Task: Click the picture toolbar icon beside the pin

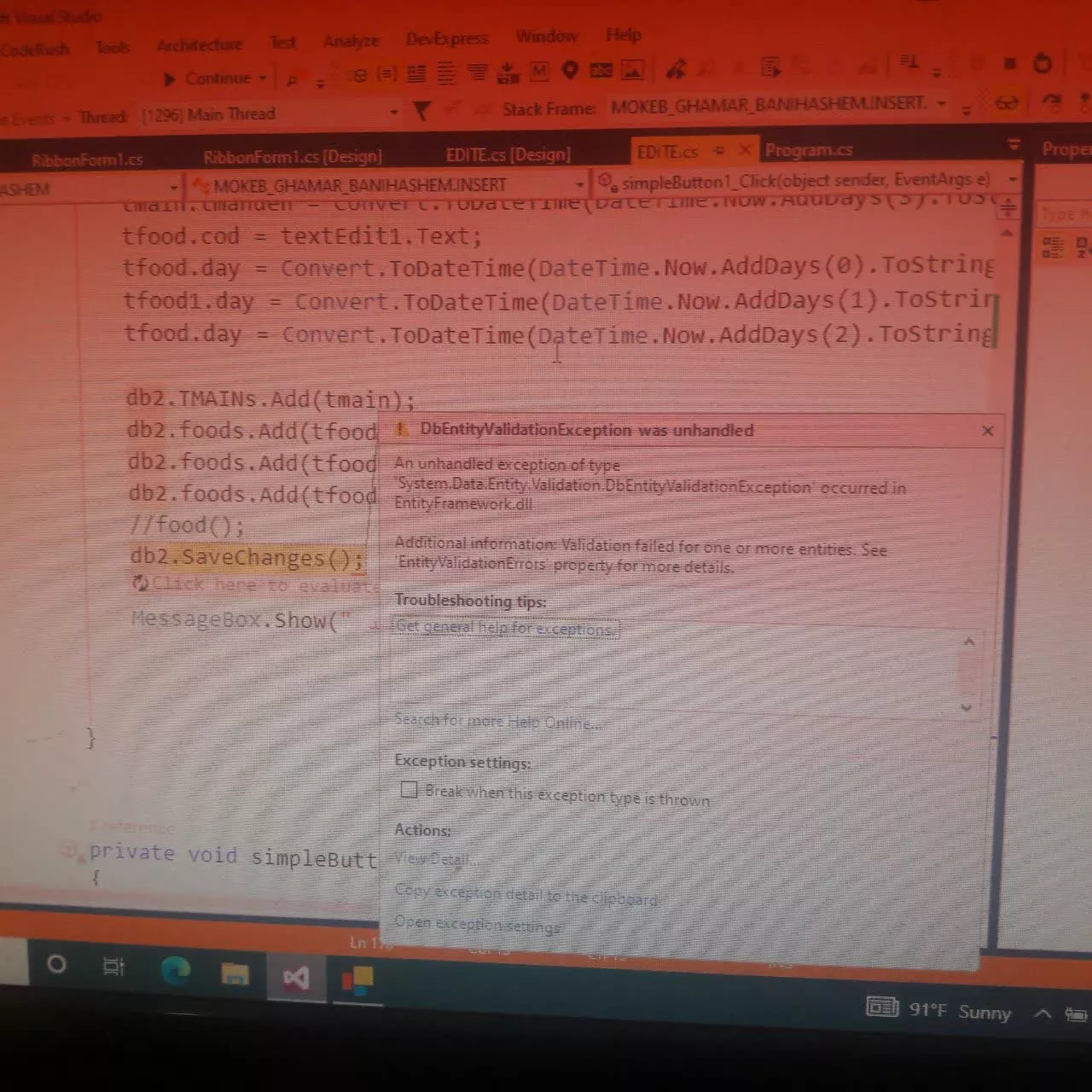Action: pyautogui.click(x=632, y=70)
